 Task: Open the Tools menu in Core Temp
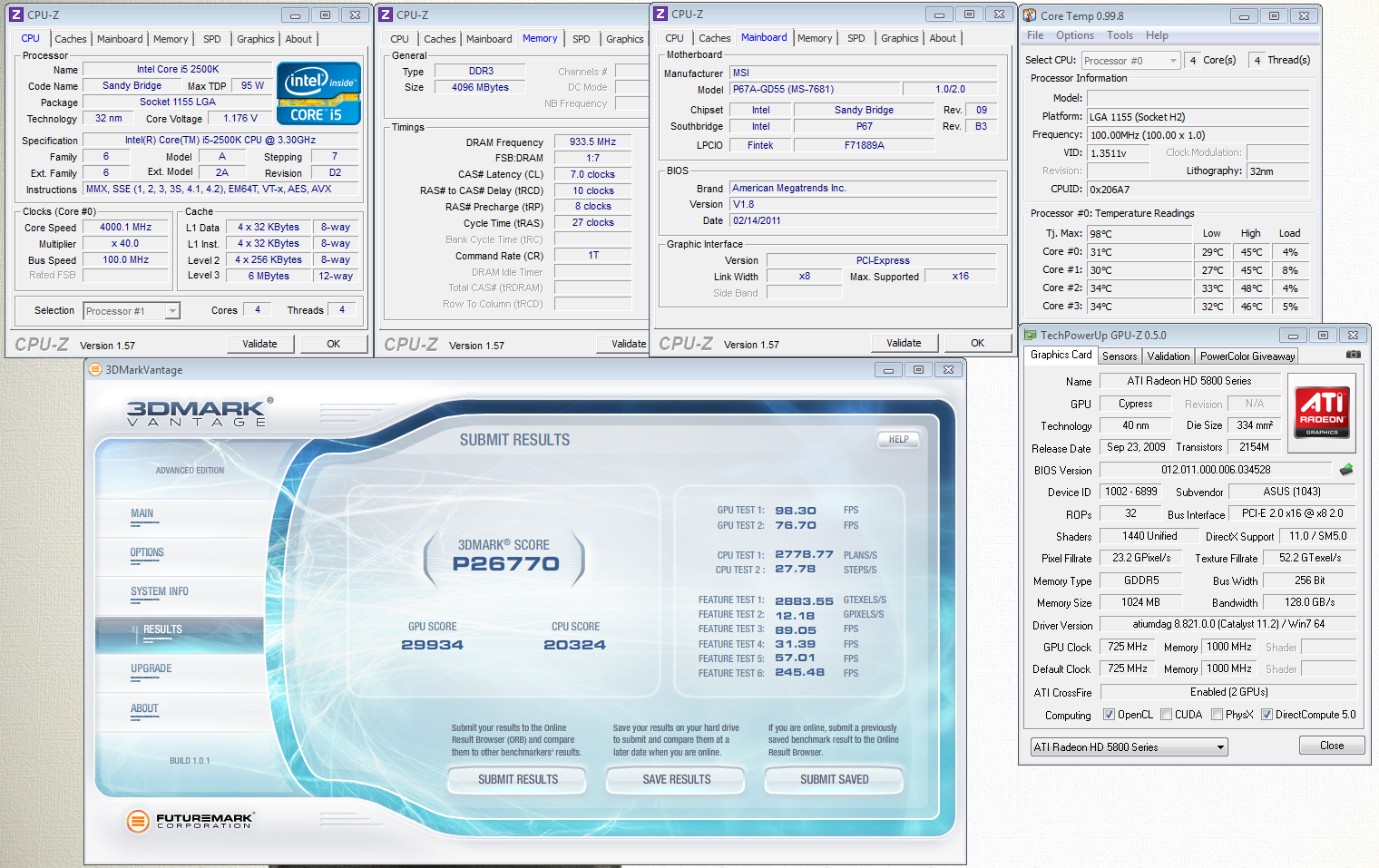(x=1120, y=35)
